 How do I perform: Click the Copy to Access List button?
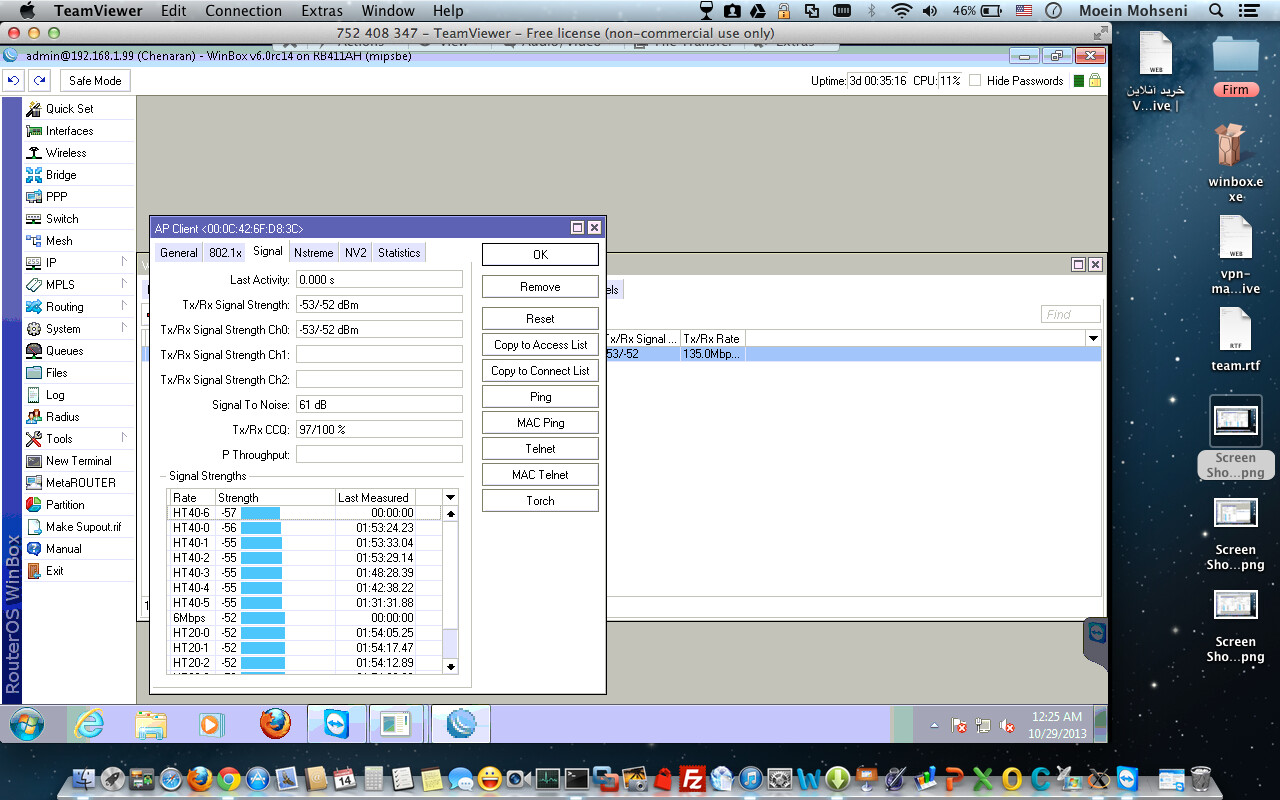click(x=540, y=344)
